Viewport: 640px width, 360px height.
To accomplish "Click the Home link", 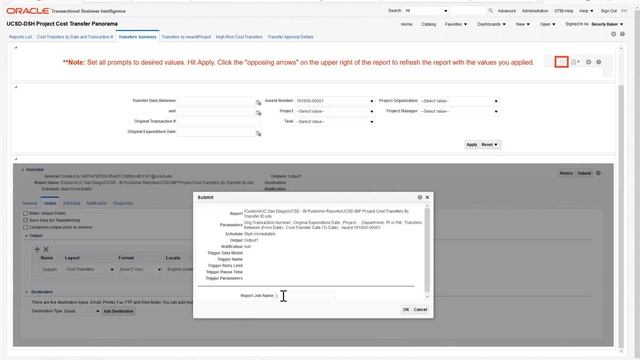I will [x=406, y=24].
